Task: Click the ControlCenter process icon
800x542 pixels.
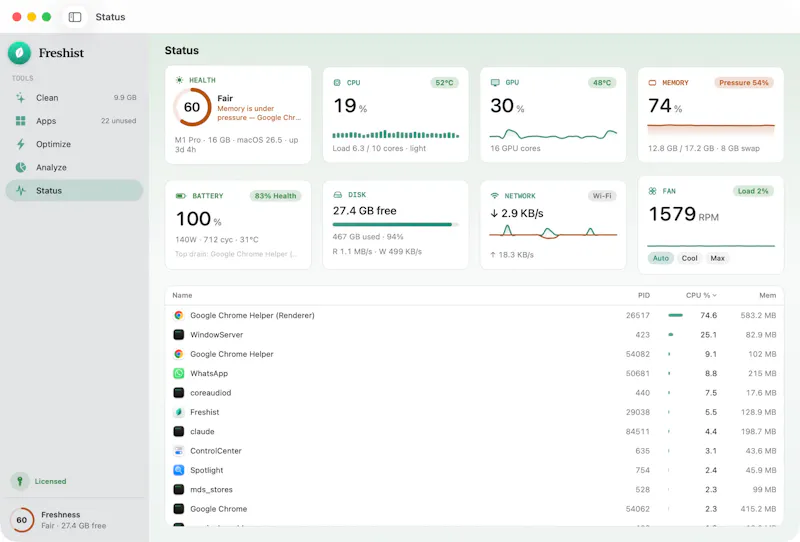Action: [x=179, y=451]
